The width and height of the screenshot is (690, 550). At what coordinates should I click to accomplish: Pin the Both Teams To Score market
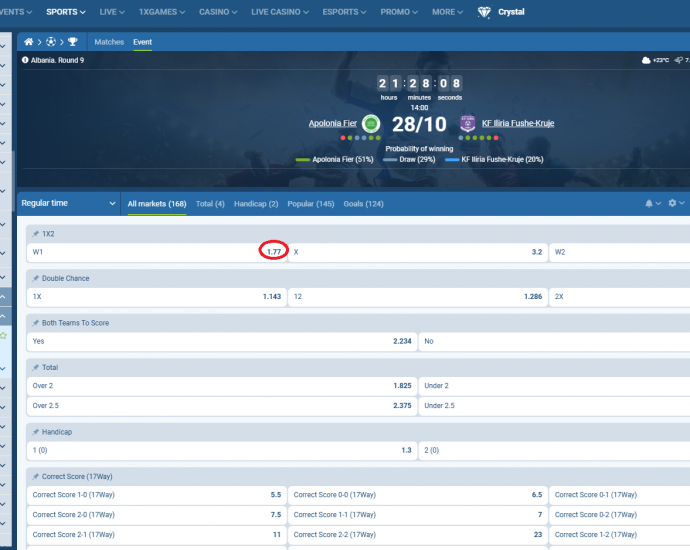point(36,323)
